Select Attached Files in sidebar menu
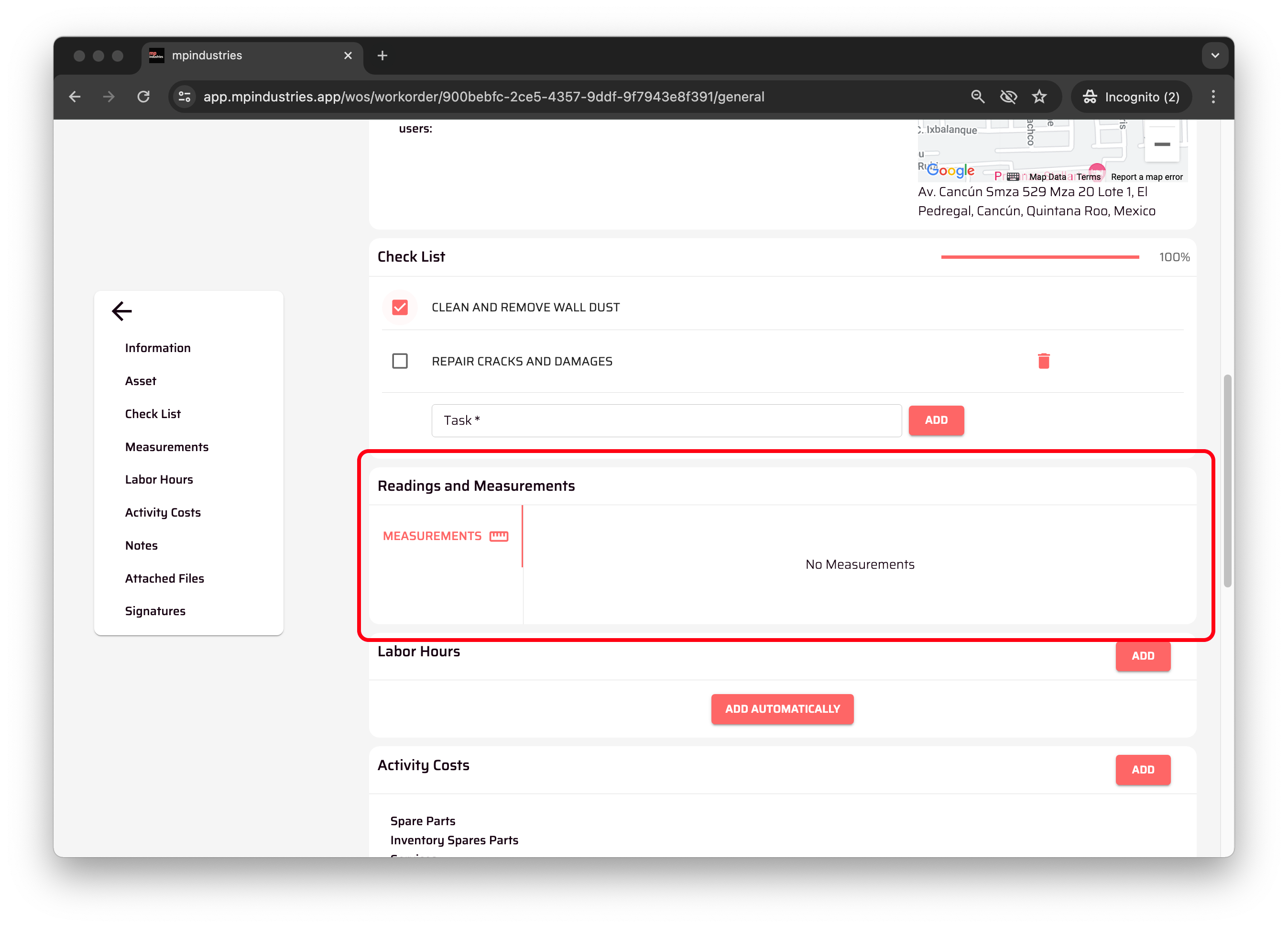Image resolution: width=1288 pixels, height=928 pixels. [164, 578]
